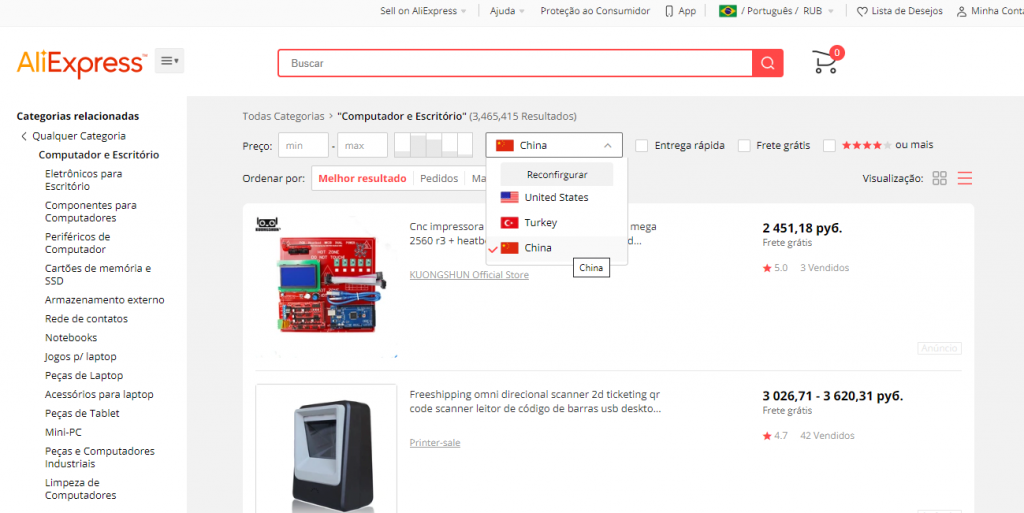The height and width of the screenshot is (513, 1024).
Task: Select United States from ship-from list
Action: pos(556,197)
